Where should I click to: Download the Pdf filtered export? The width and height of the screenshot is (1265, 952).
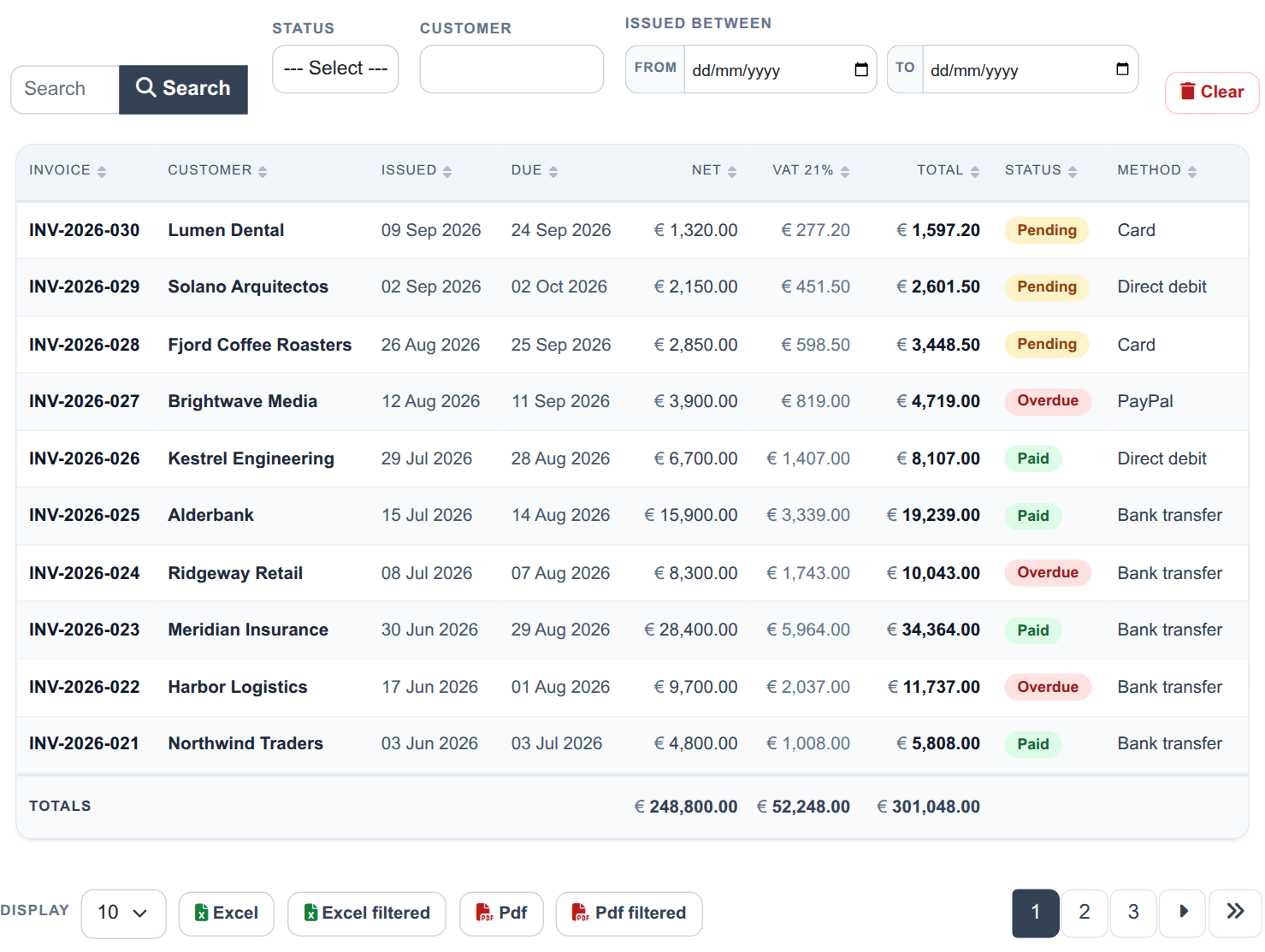point(629,914)
